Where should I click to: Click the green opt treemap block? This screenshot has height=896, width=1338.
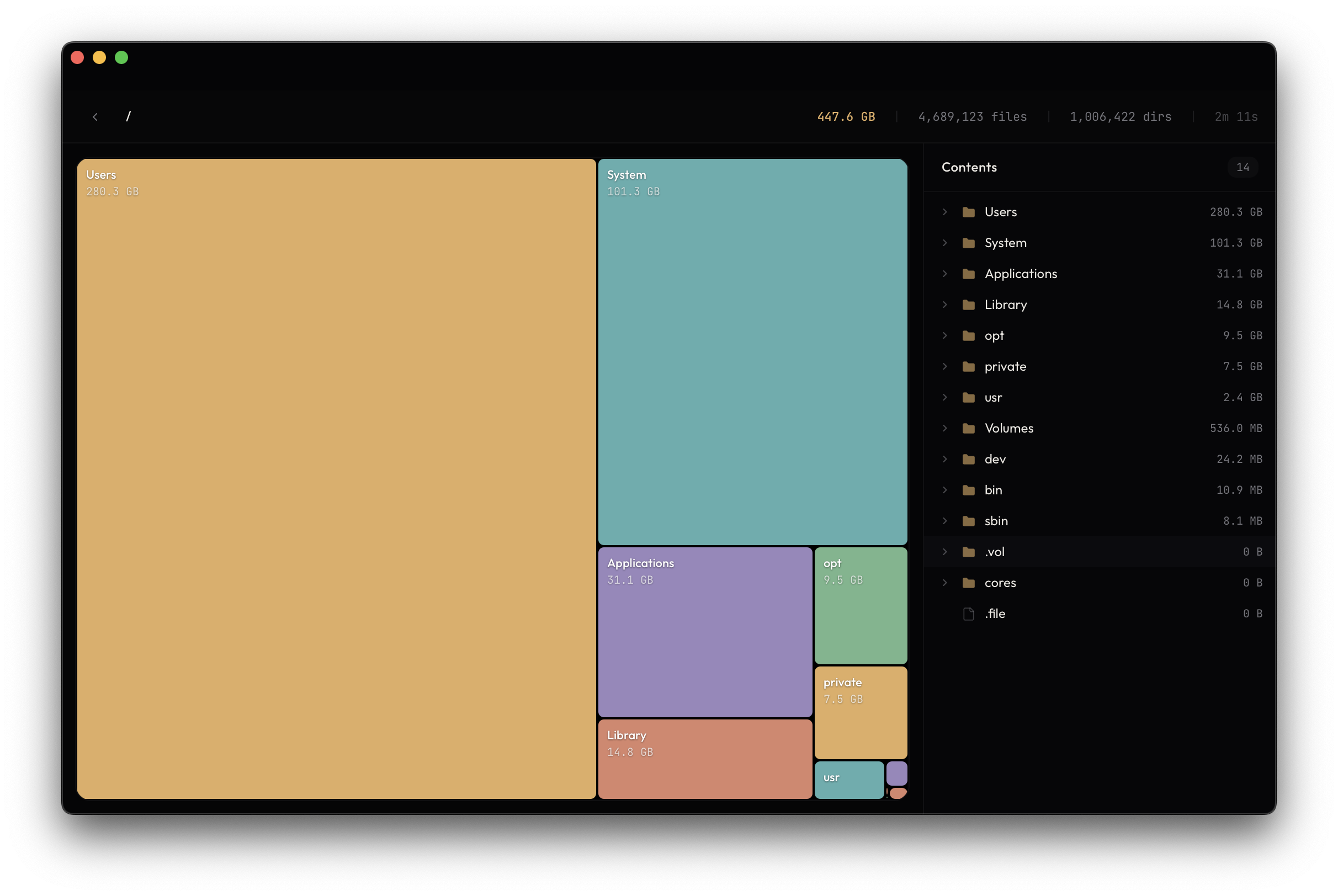860,606
